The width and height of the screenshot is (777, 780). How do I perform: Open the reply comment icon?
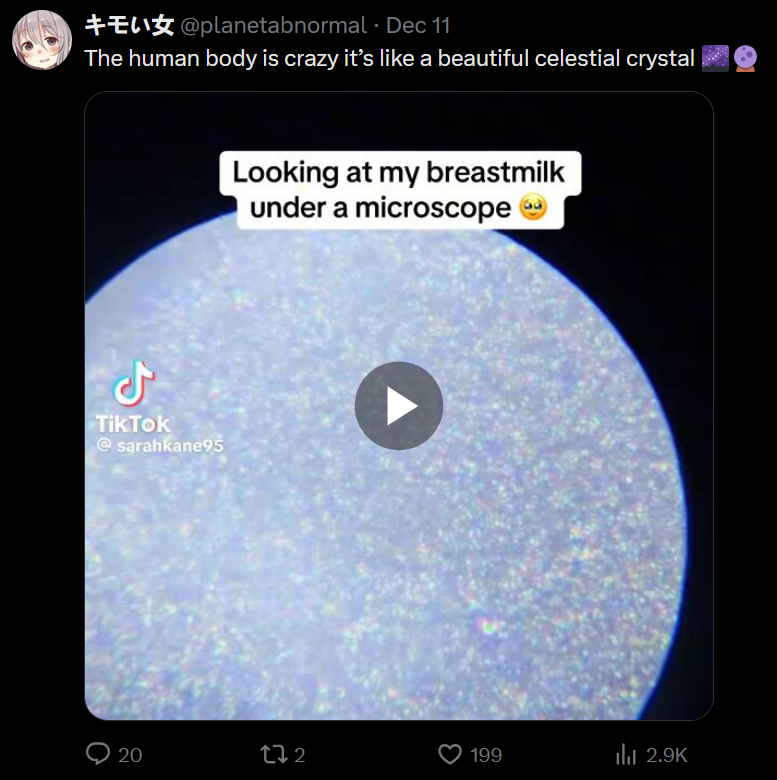click(98, 754)
